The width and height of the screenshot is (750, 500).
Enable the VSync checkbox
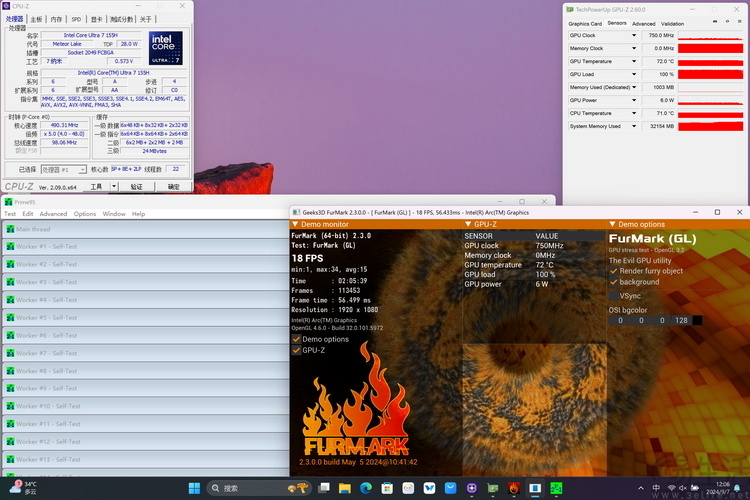614,296
